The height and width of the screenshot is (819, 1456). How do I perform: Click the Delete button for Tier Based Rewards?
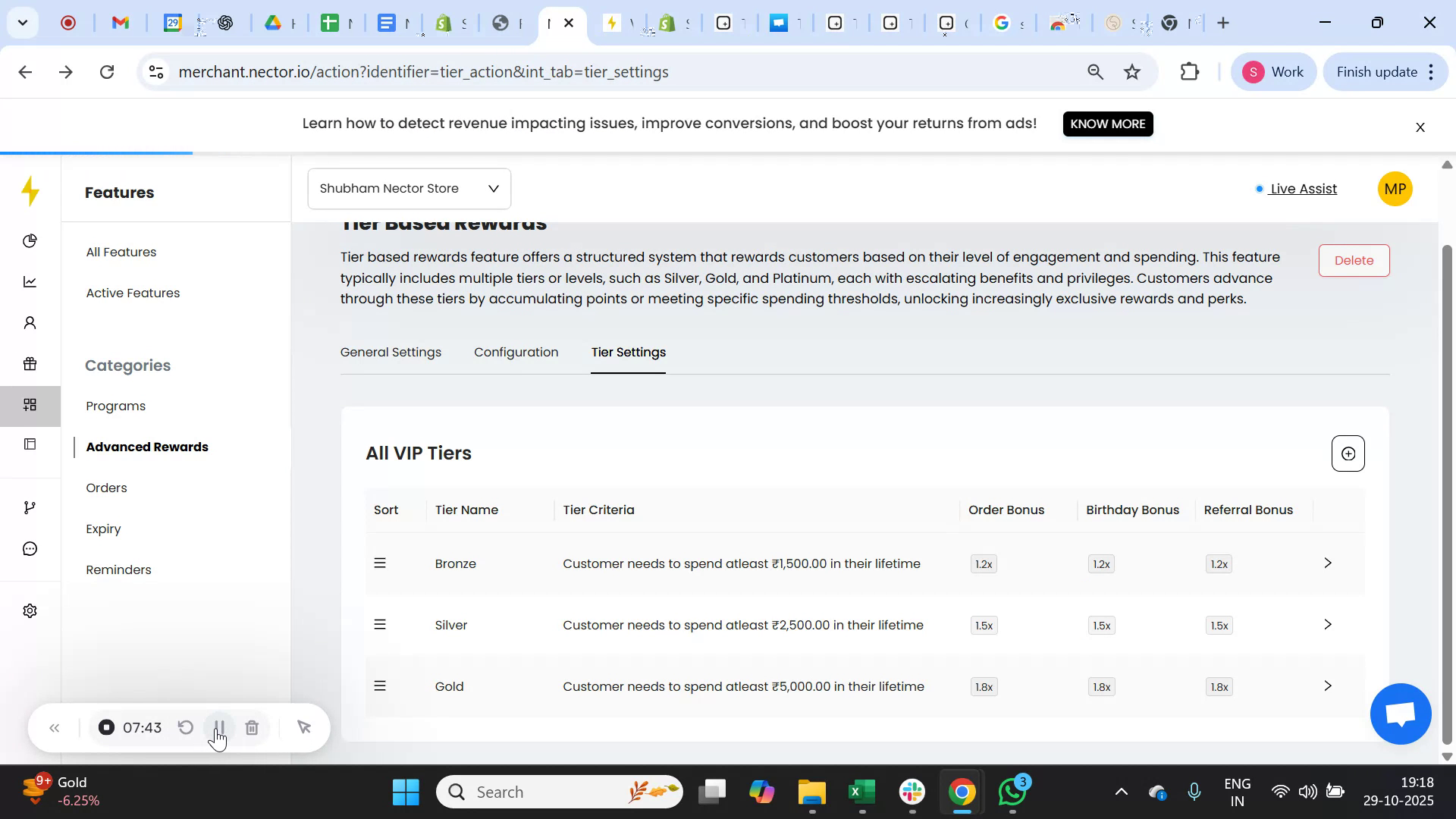click(x=1354, y=260)
